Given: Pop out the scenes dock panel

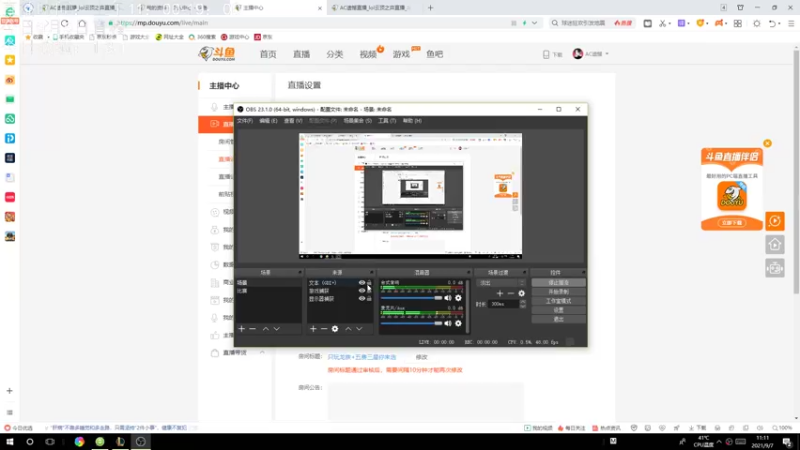Looking at the screenshot, I should (x=299, y=272).
